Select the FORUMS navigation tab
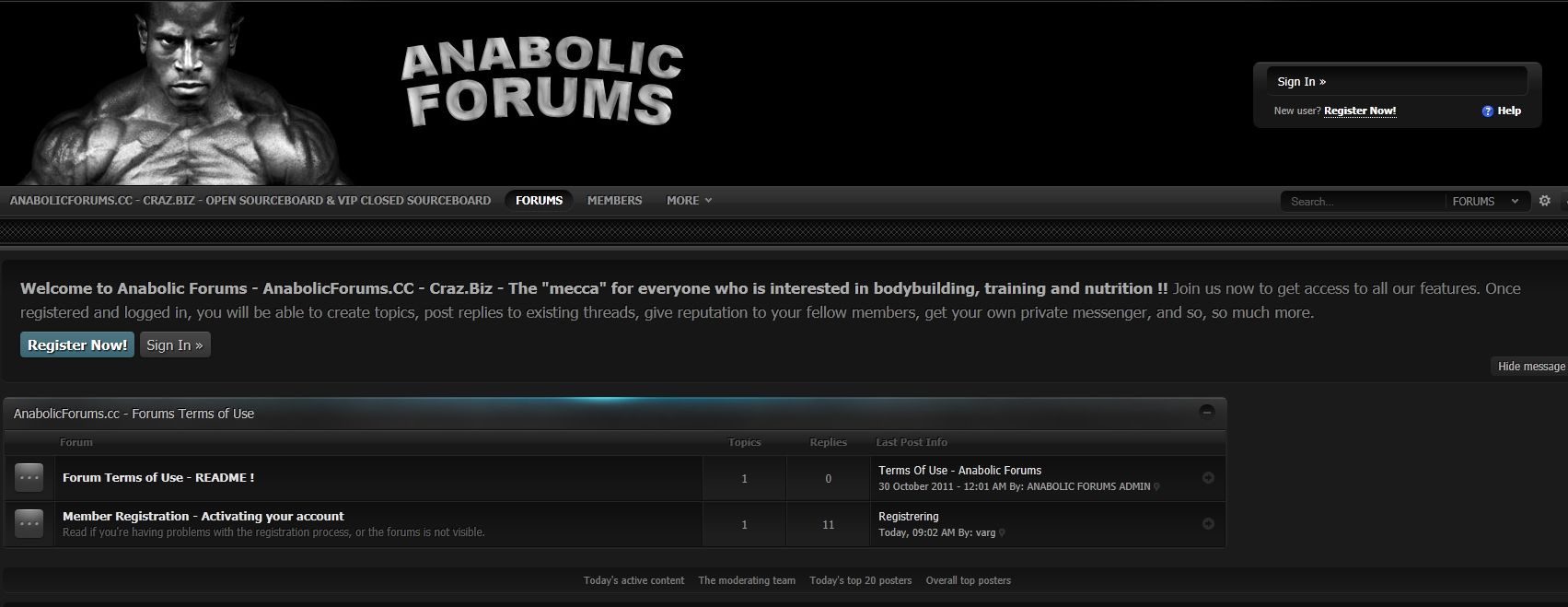The width and height of the screenshot is (1568, 607). (539, 200)
